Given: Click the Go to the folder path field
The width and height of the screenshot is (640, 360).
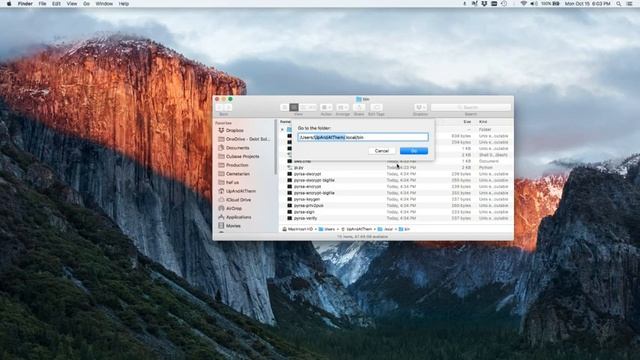Looking at the screenshot, I should tap(363, 137).
